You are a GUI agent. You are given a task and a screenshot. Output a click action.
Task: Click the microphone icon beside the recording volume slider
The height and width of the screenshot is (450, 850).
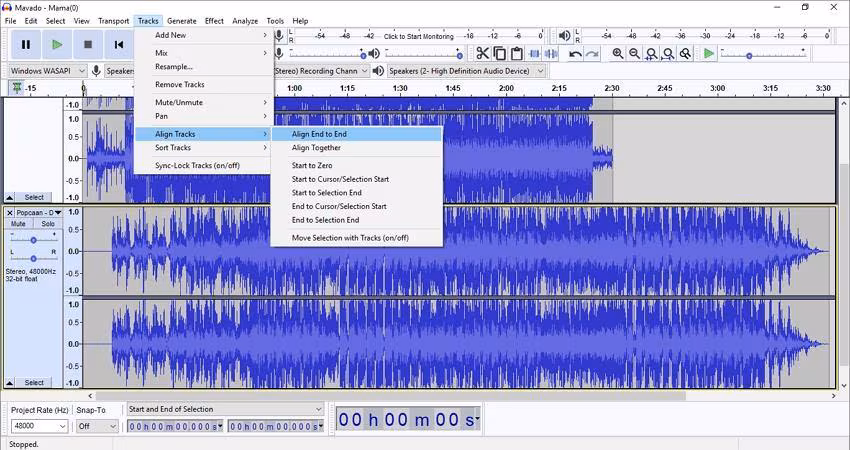pos(279,53)
